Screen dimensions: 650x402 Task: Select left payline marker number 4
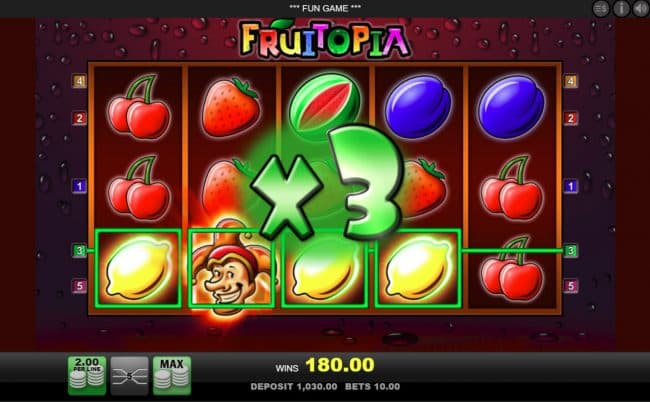coord(79,81)
